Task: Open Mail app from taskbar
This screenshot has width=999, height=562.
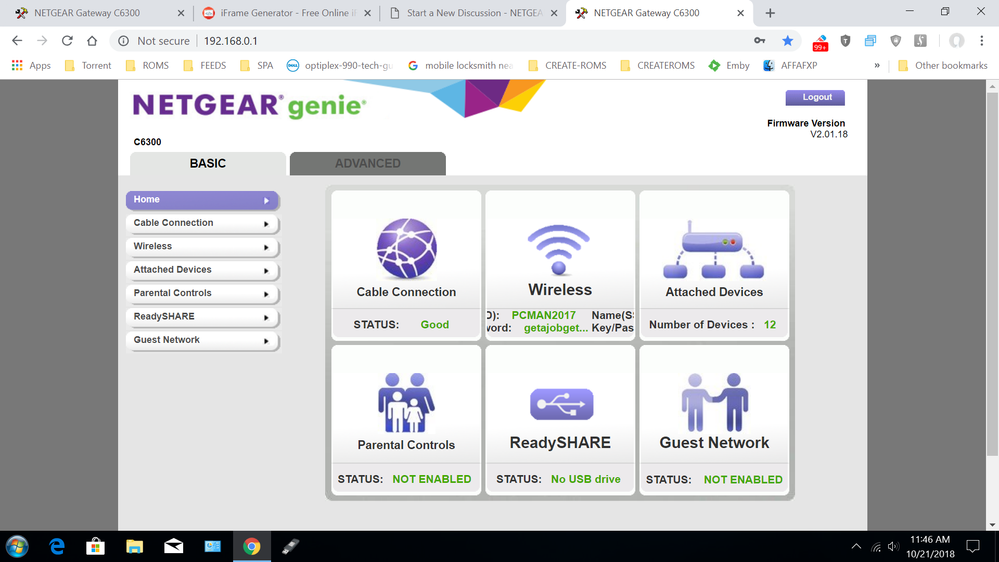Action: tap(173, 547)
